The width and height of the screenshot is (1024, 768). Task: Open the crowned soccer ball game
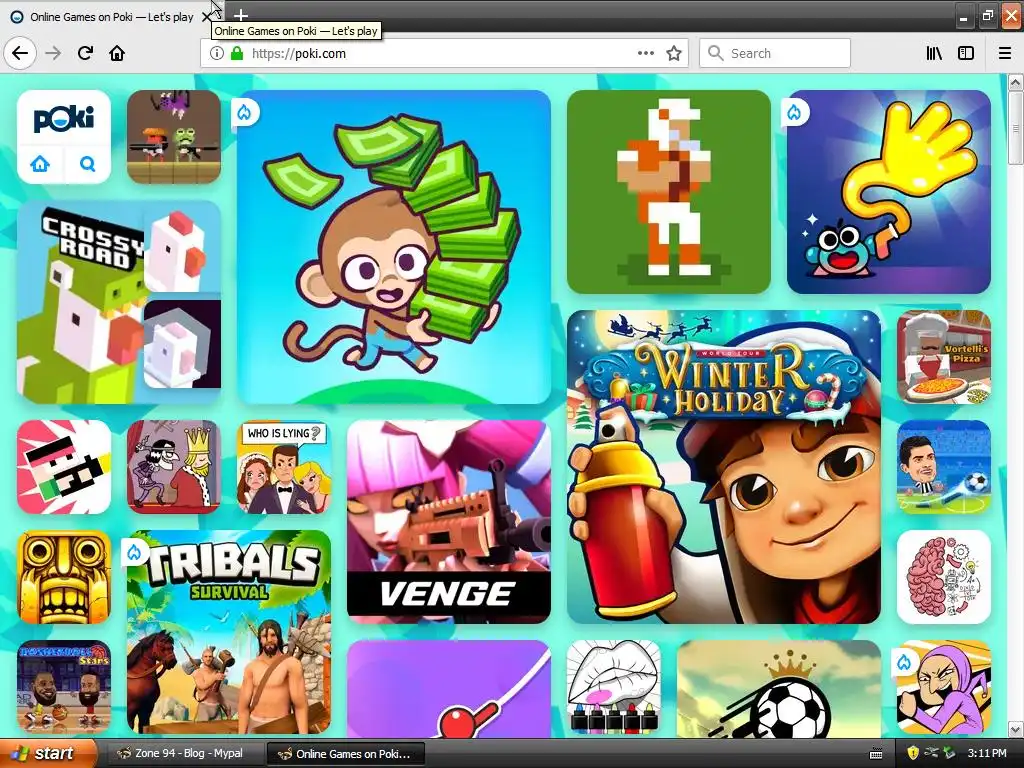(779, 688)
